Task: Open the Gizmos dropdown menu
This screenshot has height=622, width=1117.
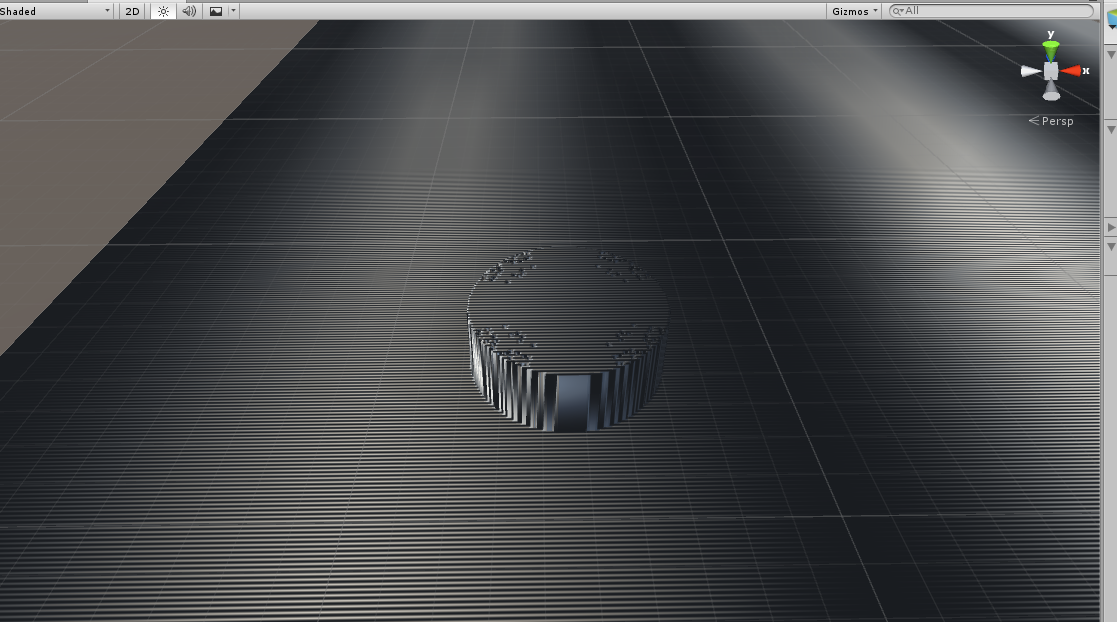Action: click(x=854, y=11)
